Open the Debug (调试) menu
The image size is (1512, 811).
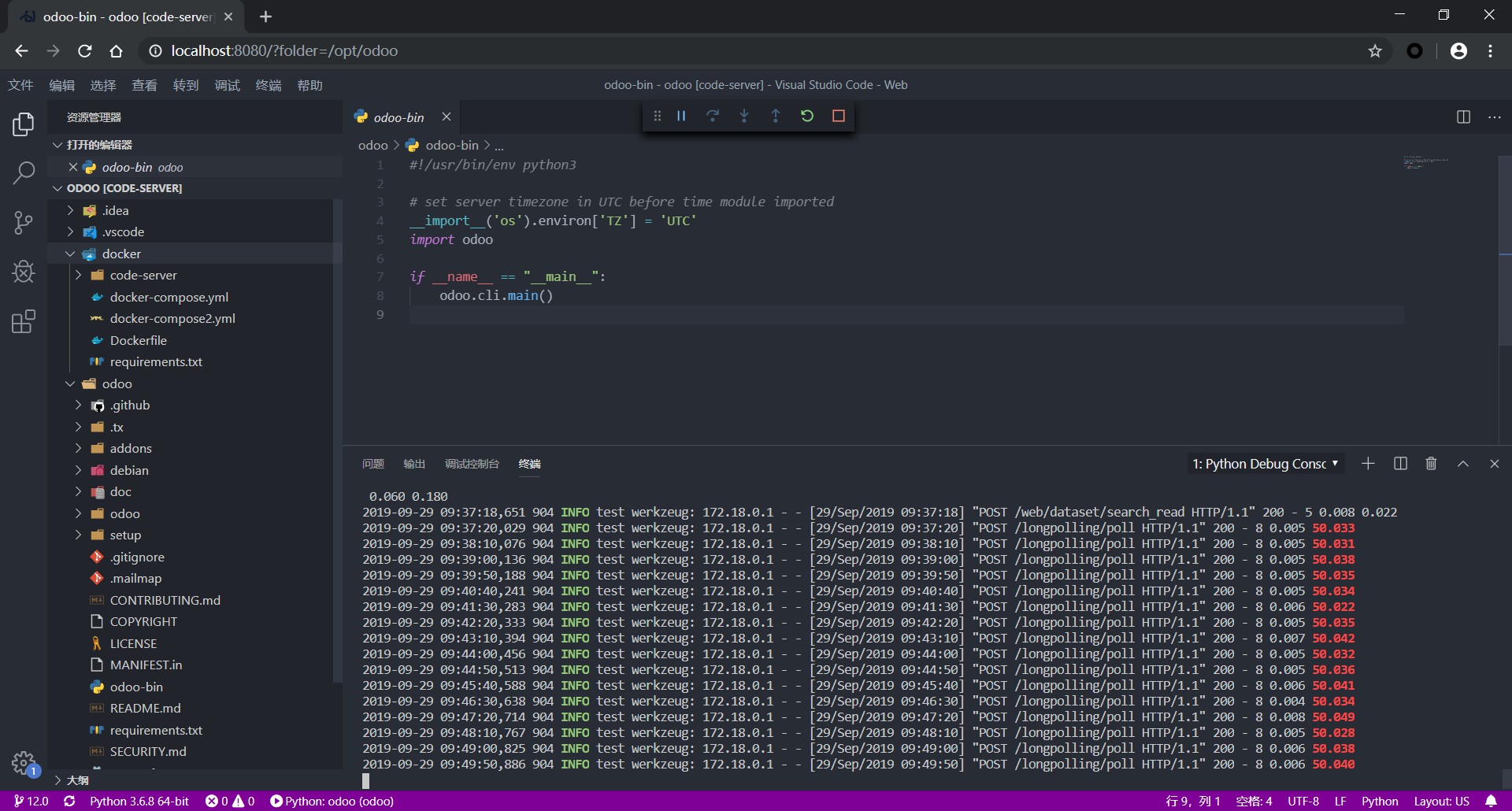pyautogui.click(x=227, y=85)
